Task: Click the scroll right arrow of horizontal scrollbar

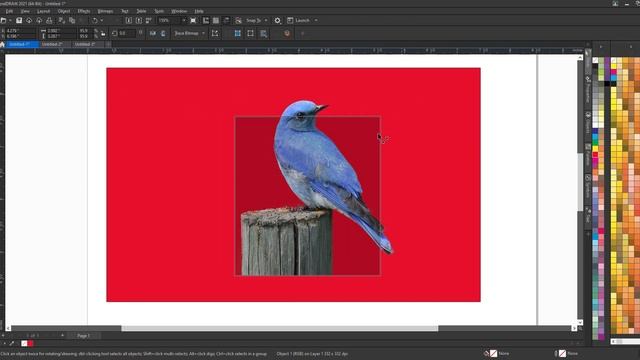Action: coord(574,328)
